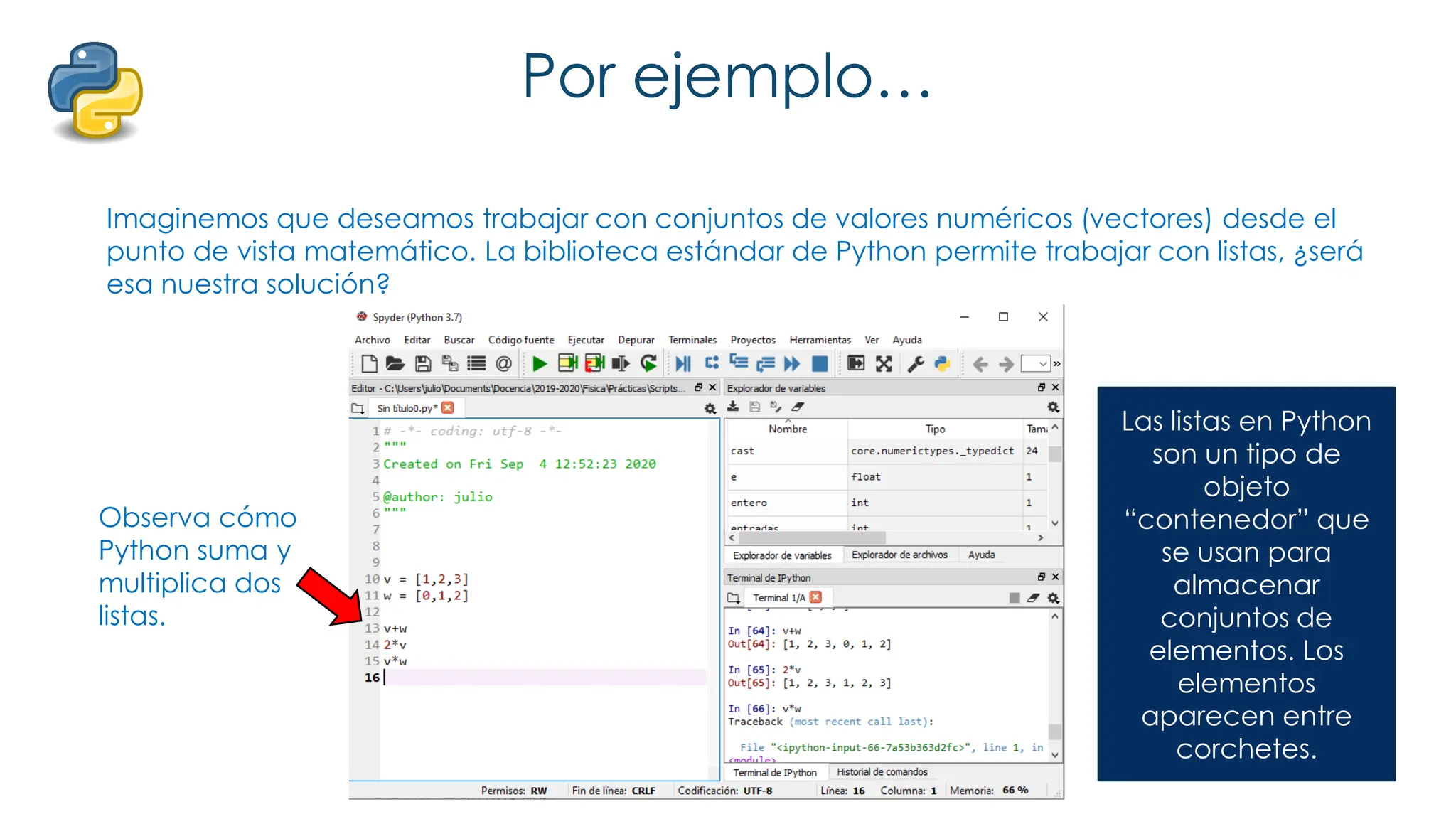Image resolution: width=1456 pixels, height=819 pixels.
Task: Open the working directory combo box in toolbar
Action: (x=1036, y=364)
